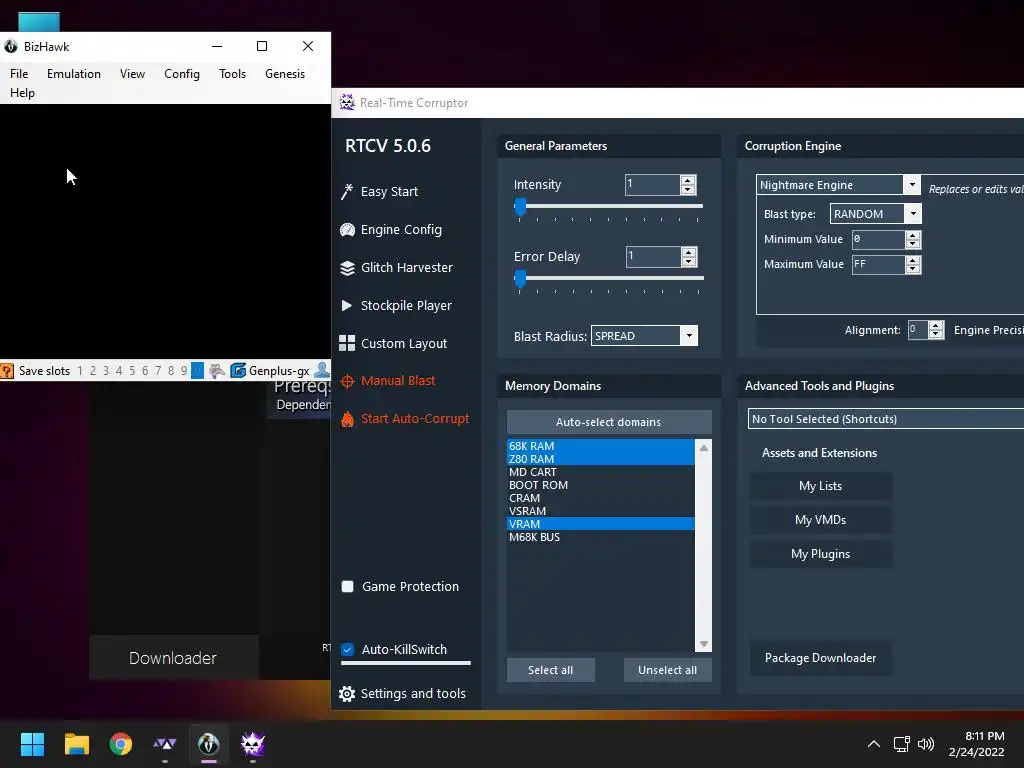Click the user profile icon in BizHawk status bar
This screenshot has width=1024, height=768.
pyautogui.click(x=322, y=370)
